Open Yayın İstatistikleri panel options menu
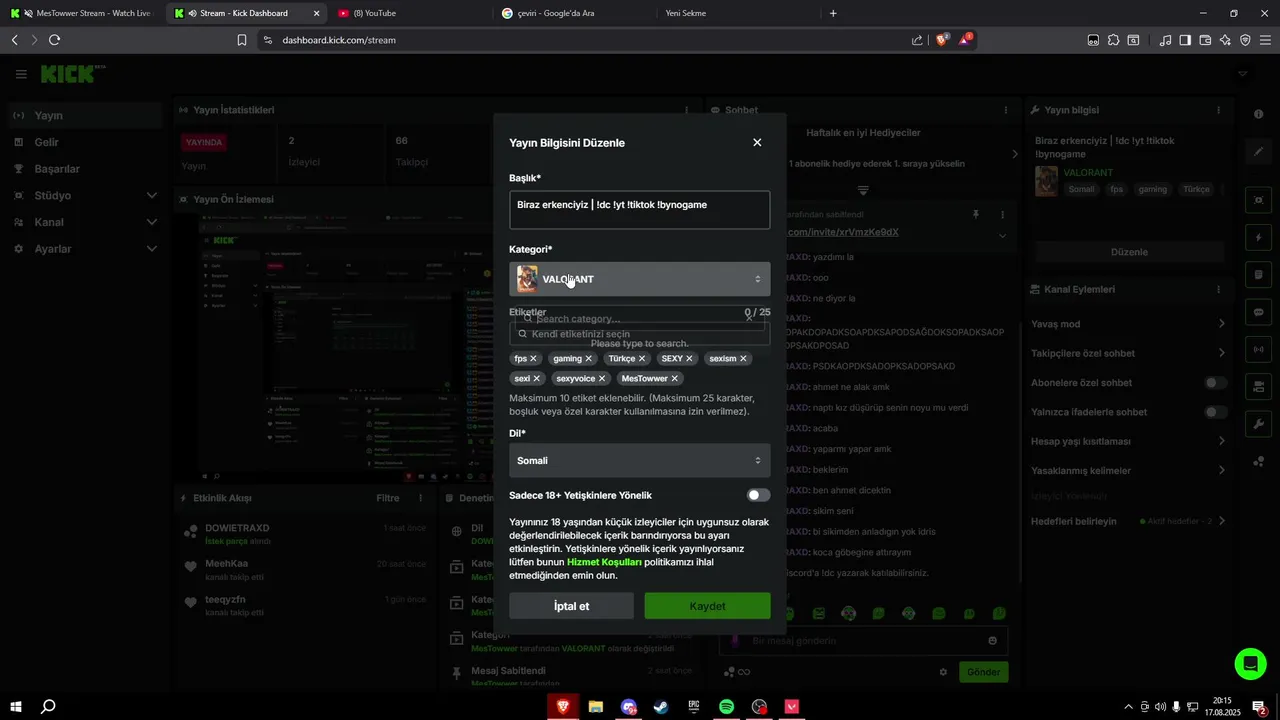 688,110
